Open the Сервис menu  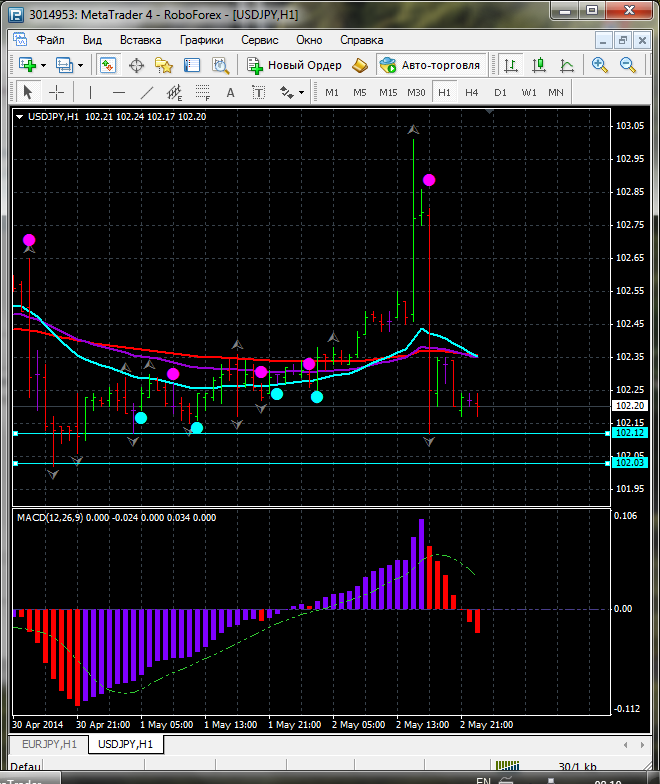click(x=261, y=40)
